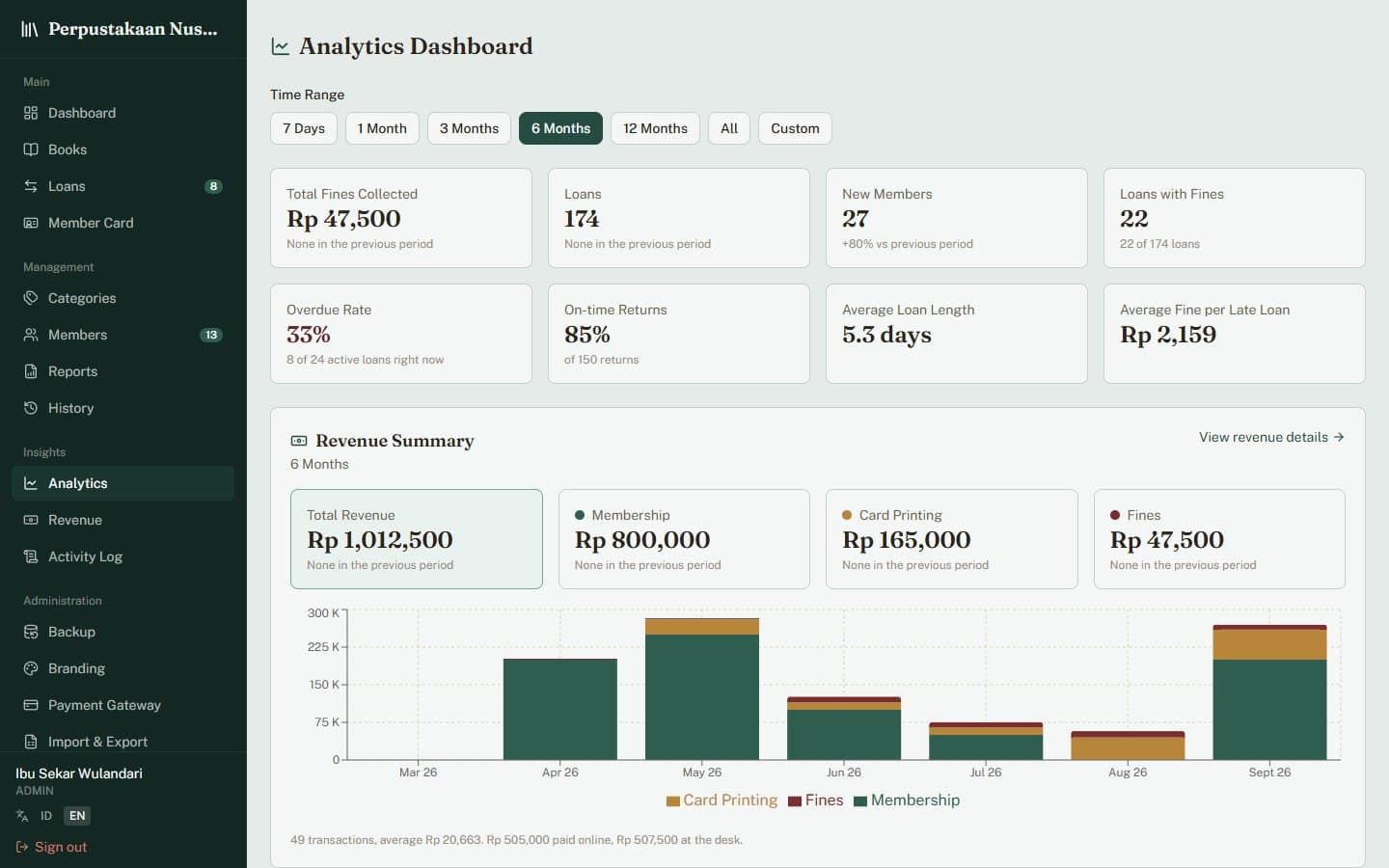Click the Loans badge showing 8
The height and width of the screenshot is (868, 1389).
(213, 186)
